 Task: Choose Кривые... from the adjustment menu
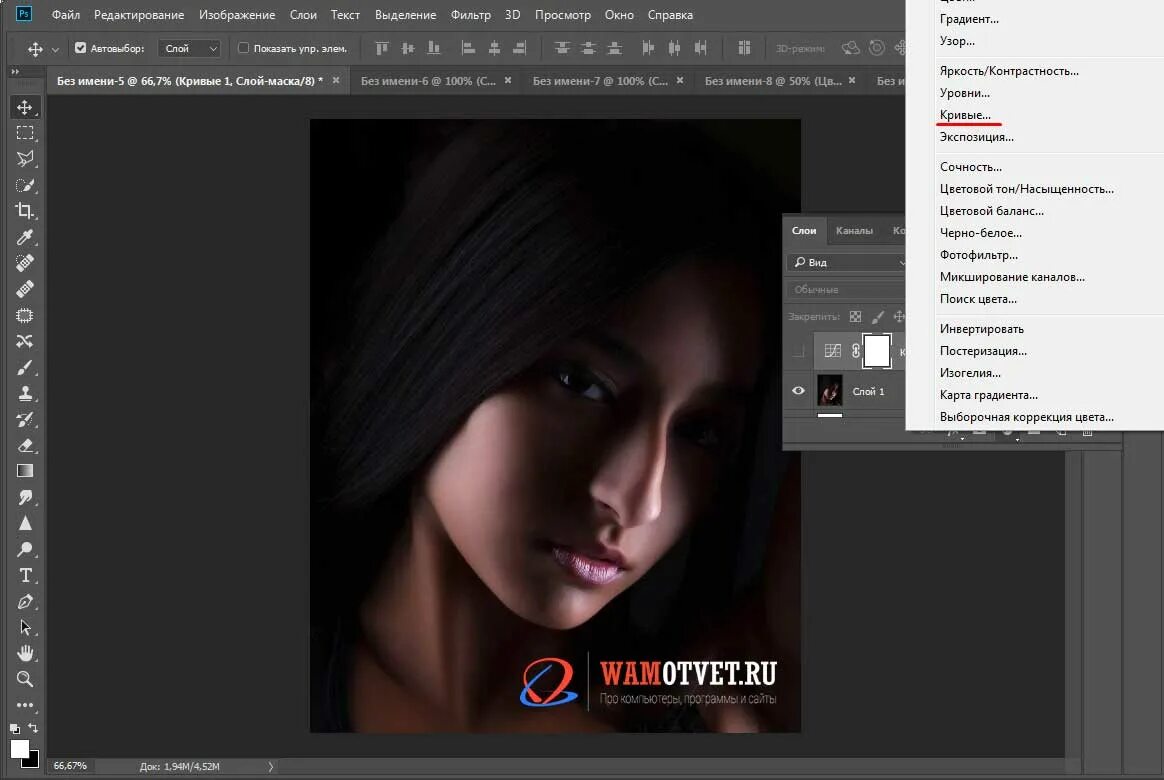coord(965,115)
